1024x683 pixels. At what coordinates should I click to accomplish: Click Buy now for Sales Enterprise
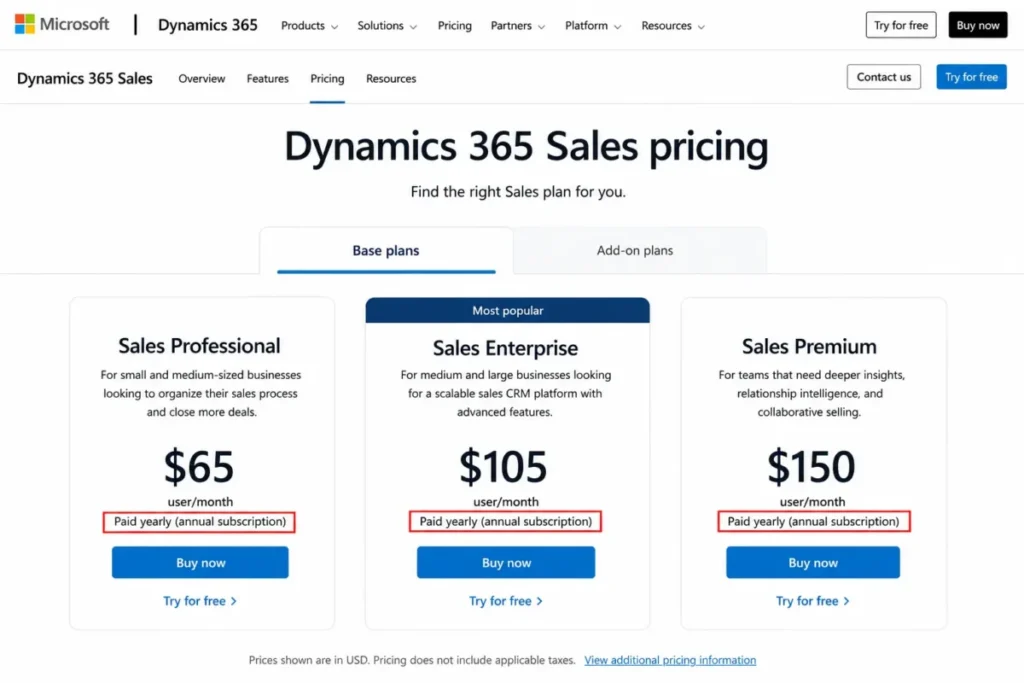[x=506, y=562]
